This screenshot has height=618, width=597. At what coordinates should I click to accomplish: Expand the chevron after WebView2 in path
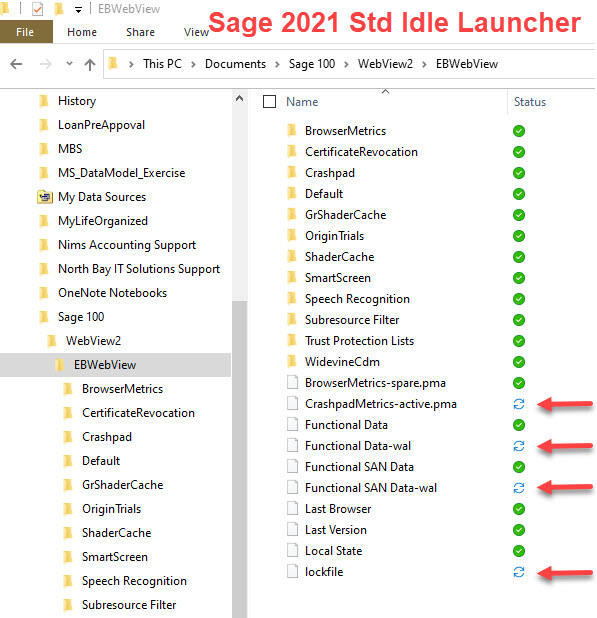424,64
